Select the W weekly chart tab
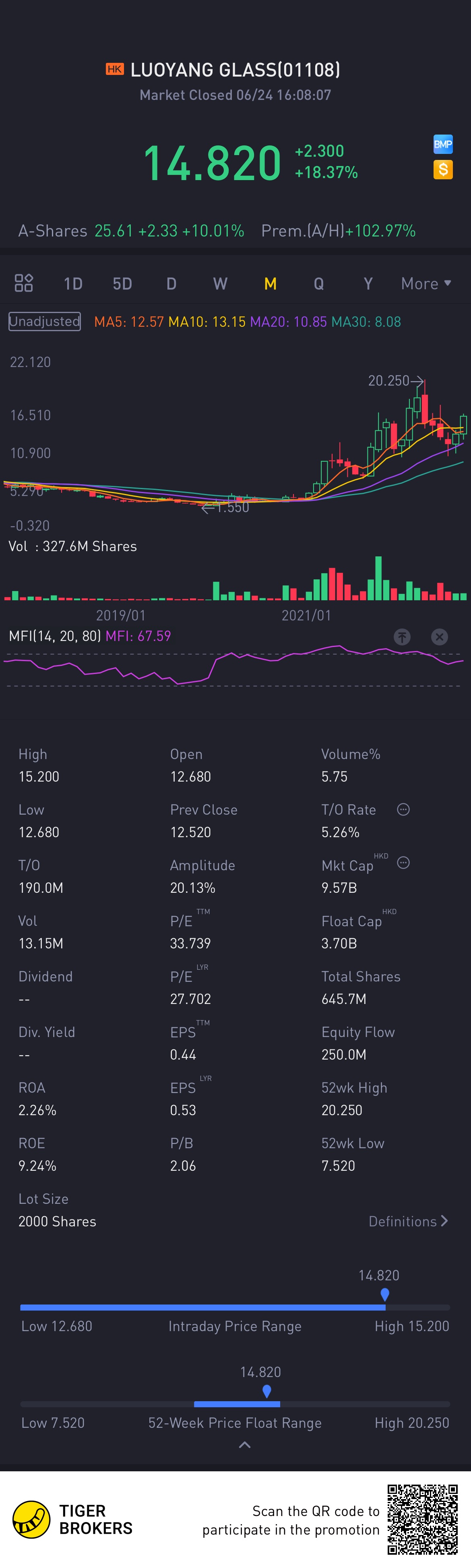The image size is (471, 1568). (220, 284)
